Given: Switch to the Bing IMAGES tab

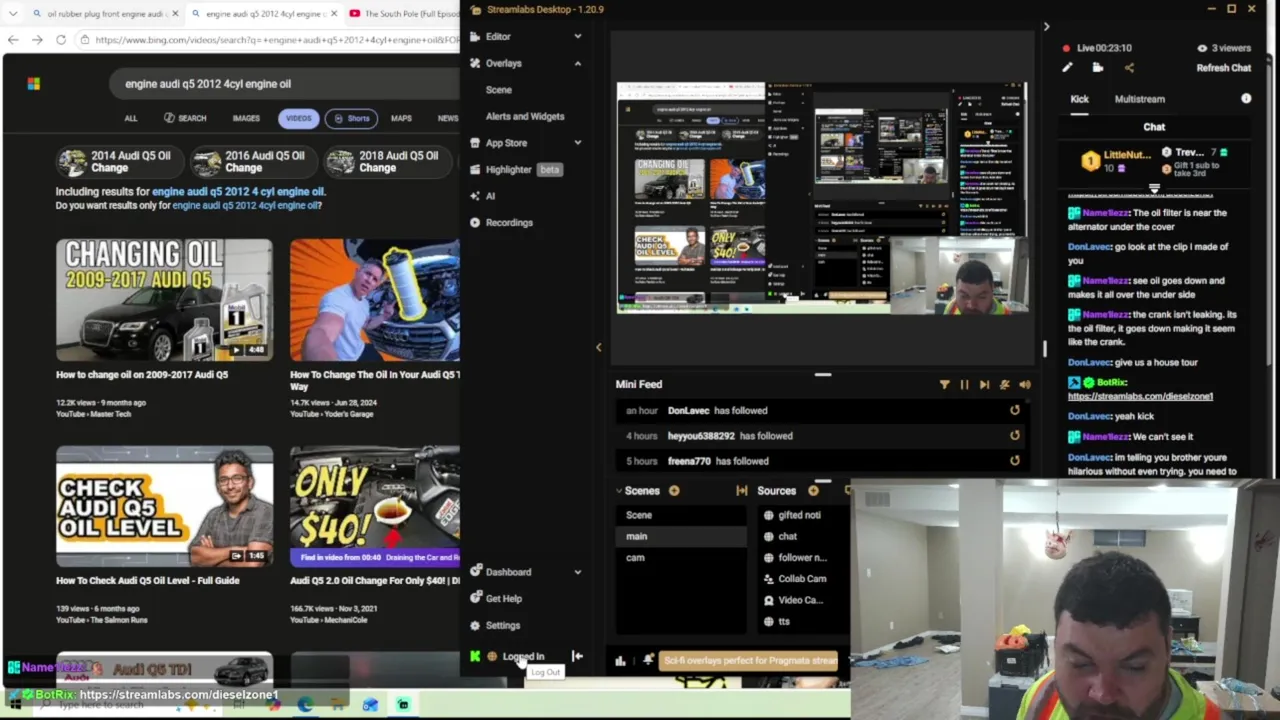Looking at the screenshot, I should [246, 118].
